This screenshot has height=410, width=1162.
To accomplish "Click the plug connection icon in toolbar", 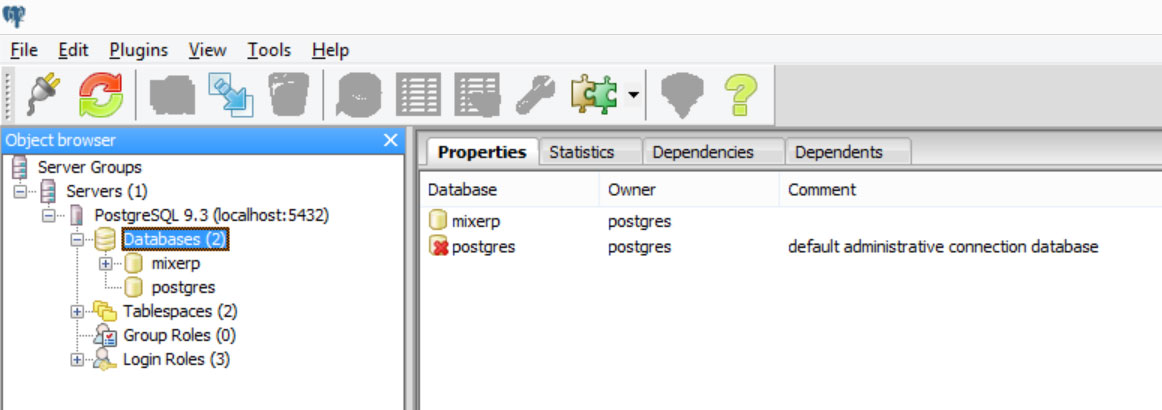I will [43, 94].
